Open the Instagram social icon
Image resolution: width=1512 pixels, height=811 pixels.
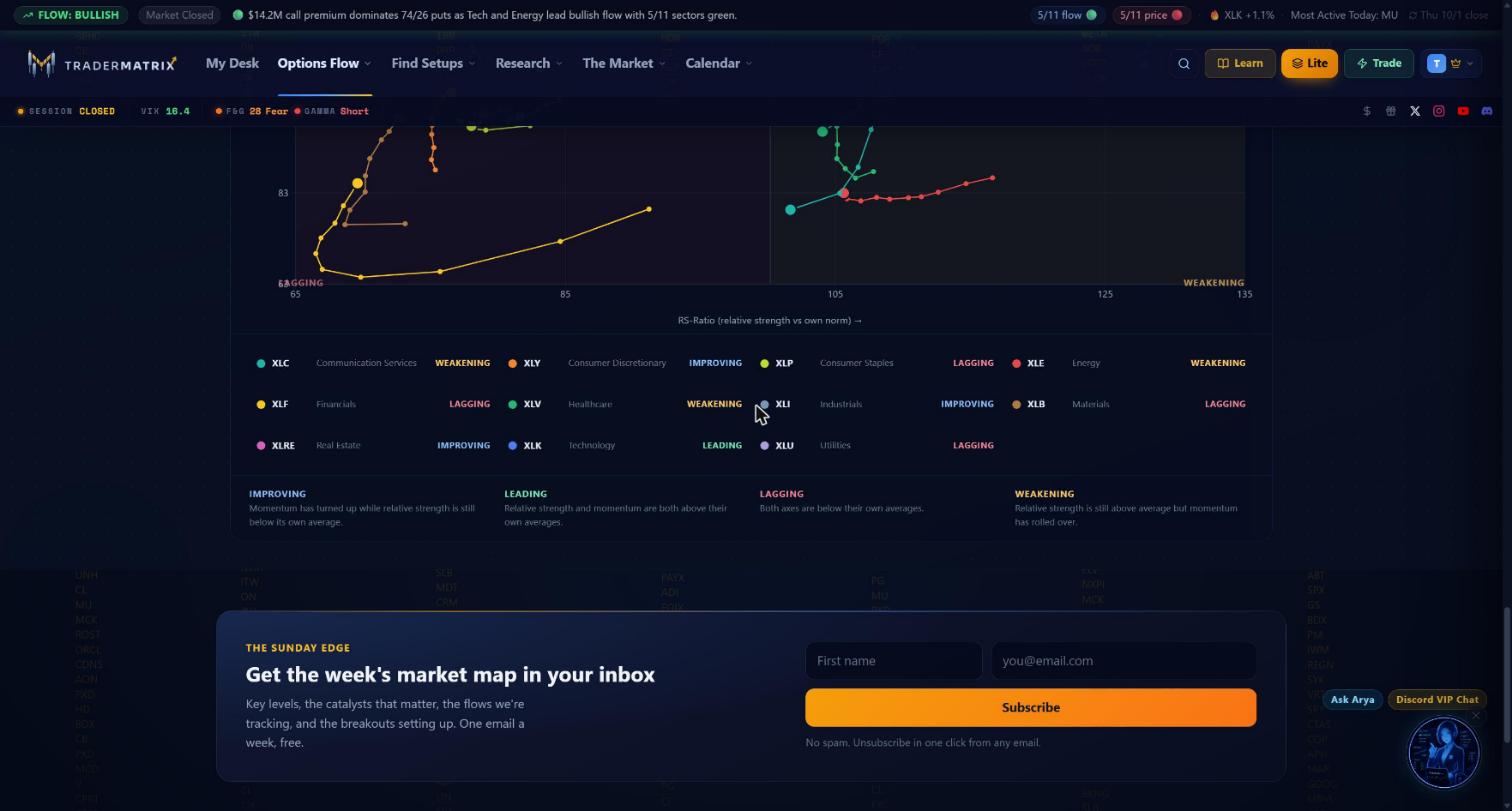[x=1439, y=111]
